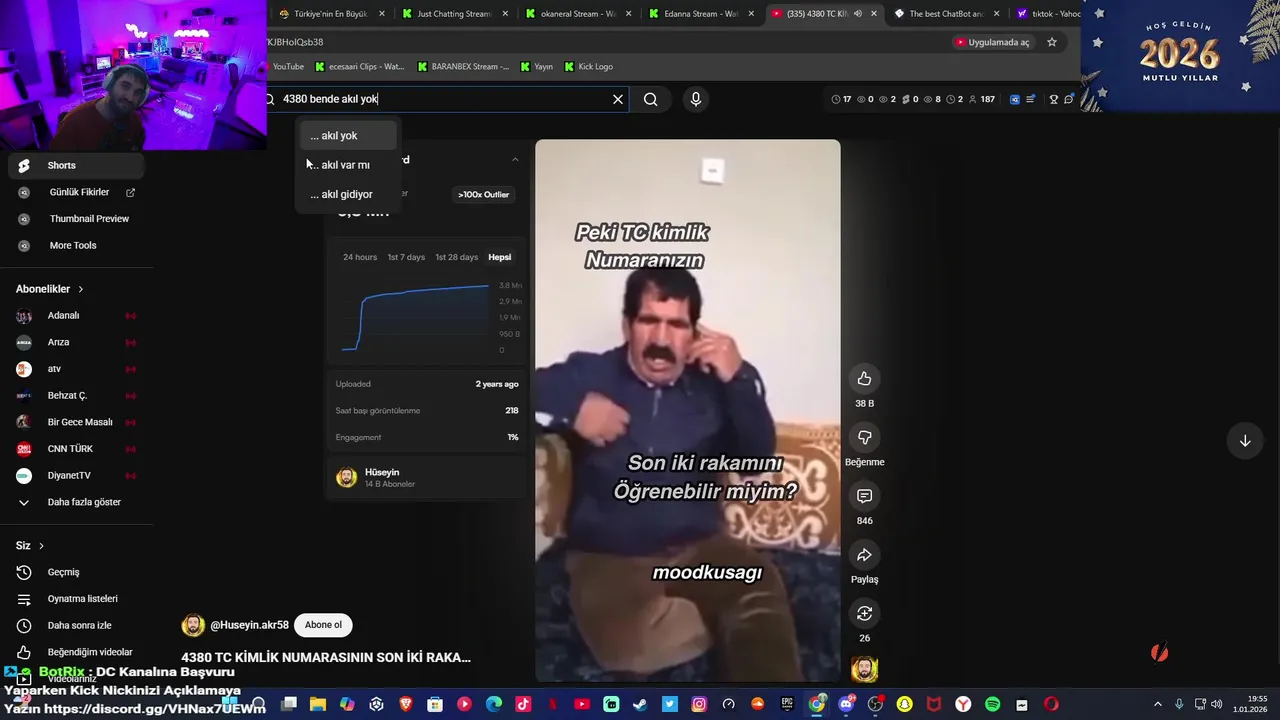Close the (335) 4380 TC YouTube tab

874,14
